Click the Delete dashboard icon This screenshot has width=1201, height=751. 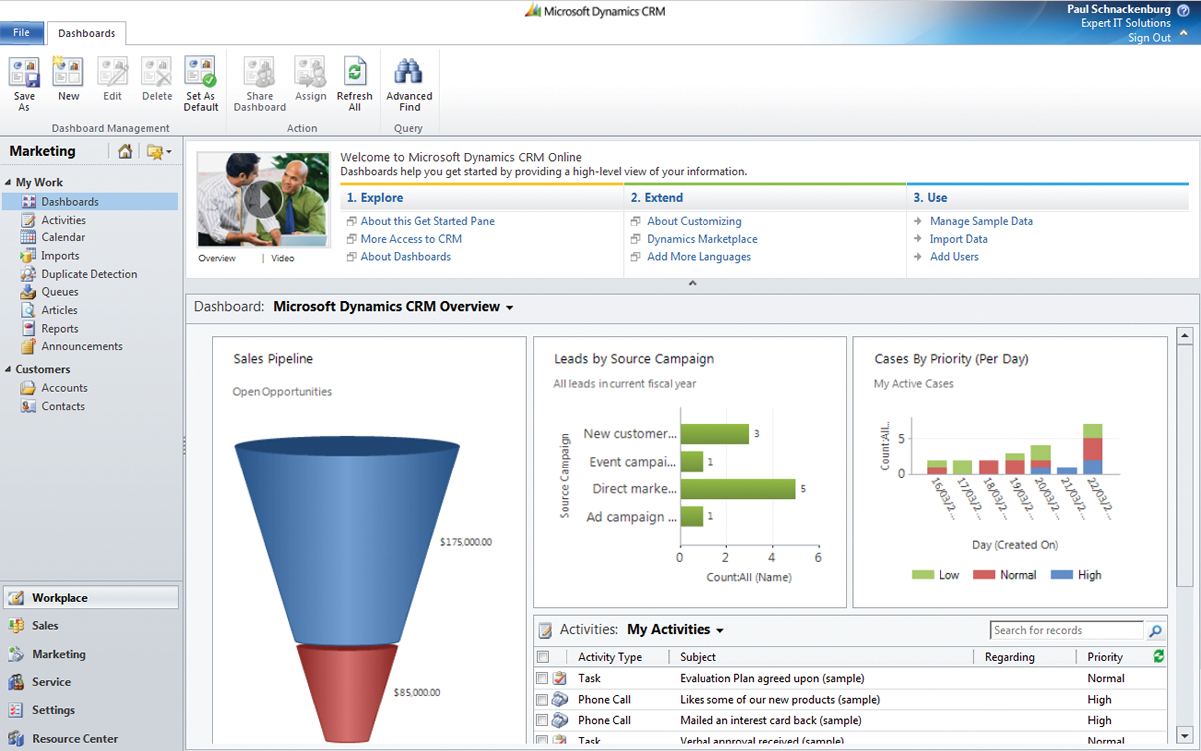[157, 73]
